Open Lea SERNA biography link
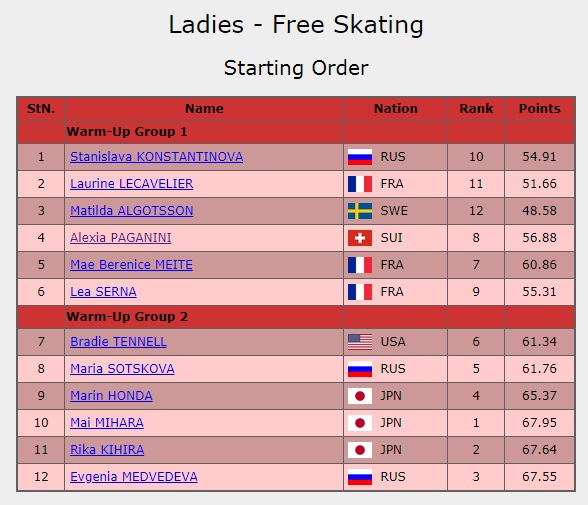This screenshot has height=505, width=588. 103,292
